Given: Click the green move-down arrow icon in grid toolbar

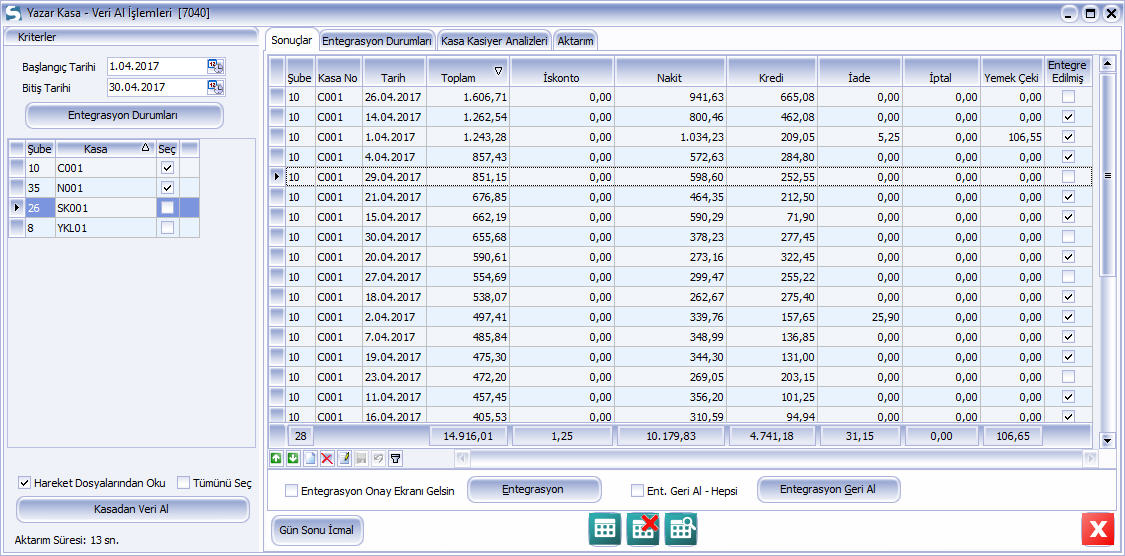Looking at the screenshot, I should pyautogui.click(x=292, y=458).
